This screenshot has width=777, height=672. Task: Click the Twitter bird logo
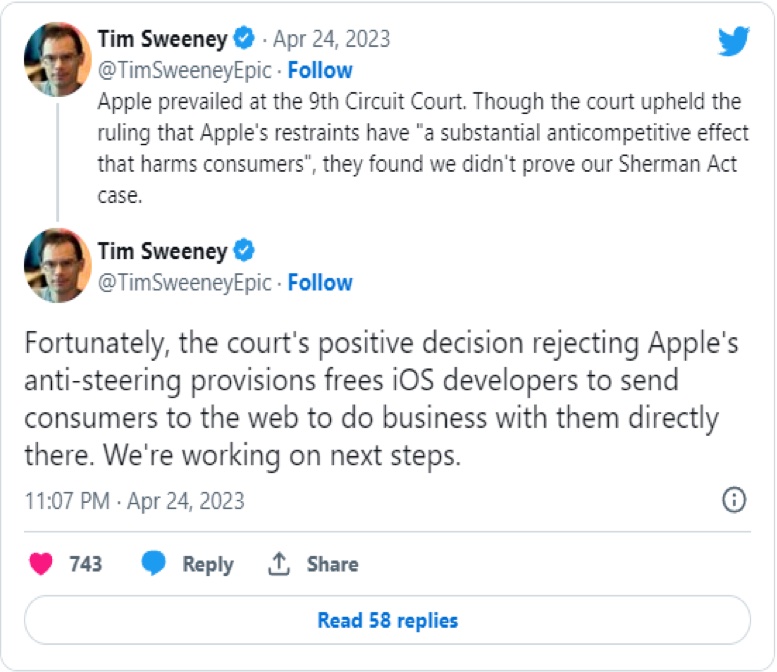pyautogui.click(x=734, y=41)
